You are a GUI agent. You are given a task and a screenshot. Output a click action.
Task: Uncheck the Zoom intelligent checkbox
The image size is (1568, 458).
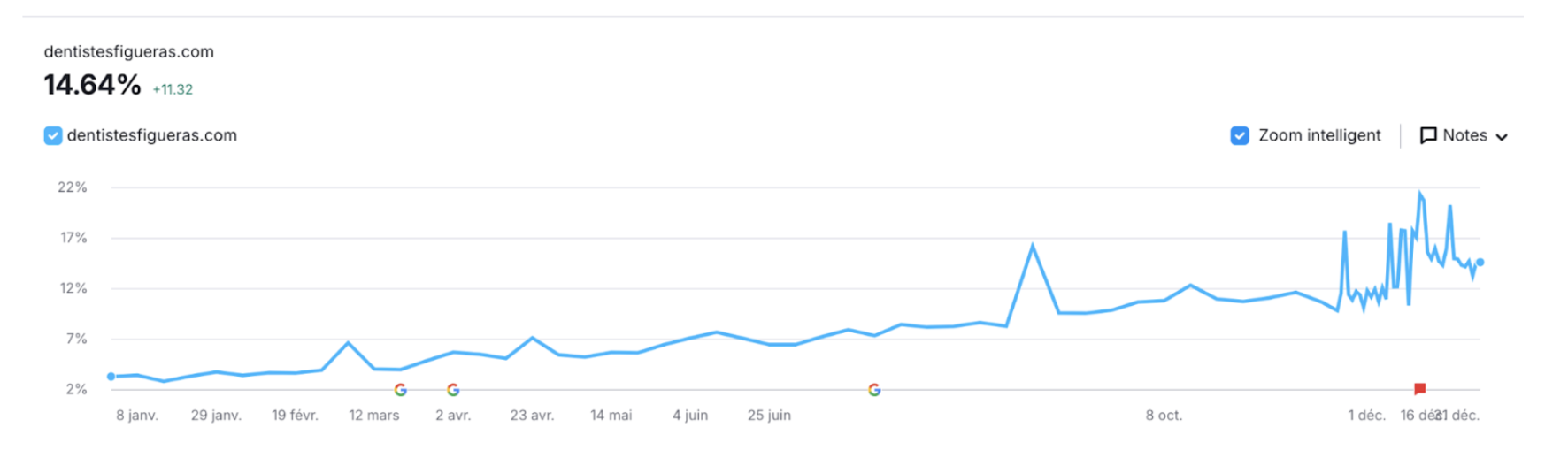tap(1240, 135)
